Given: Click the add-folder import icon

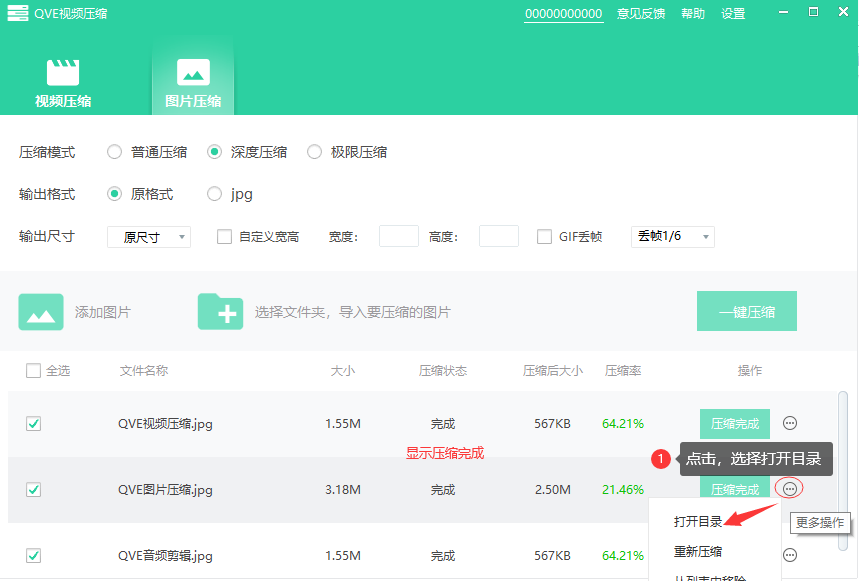Looking at the screenshot, I should pyautogui.click(x=220, y=312).
